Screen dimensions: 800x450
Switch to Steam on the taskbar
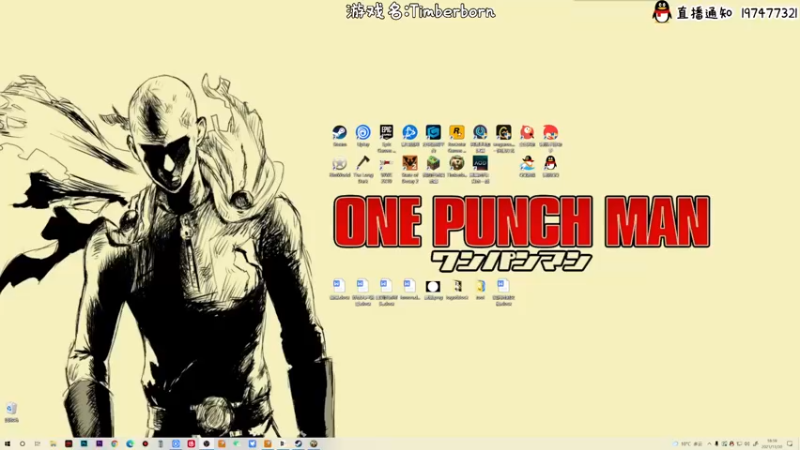[298, 444]
